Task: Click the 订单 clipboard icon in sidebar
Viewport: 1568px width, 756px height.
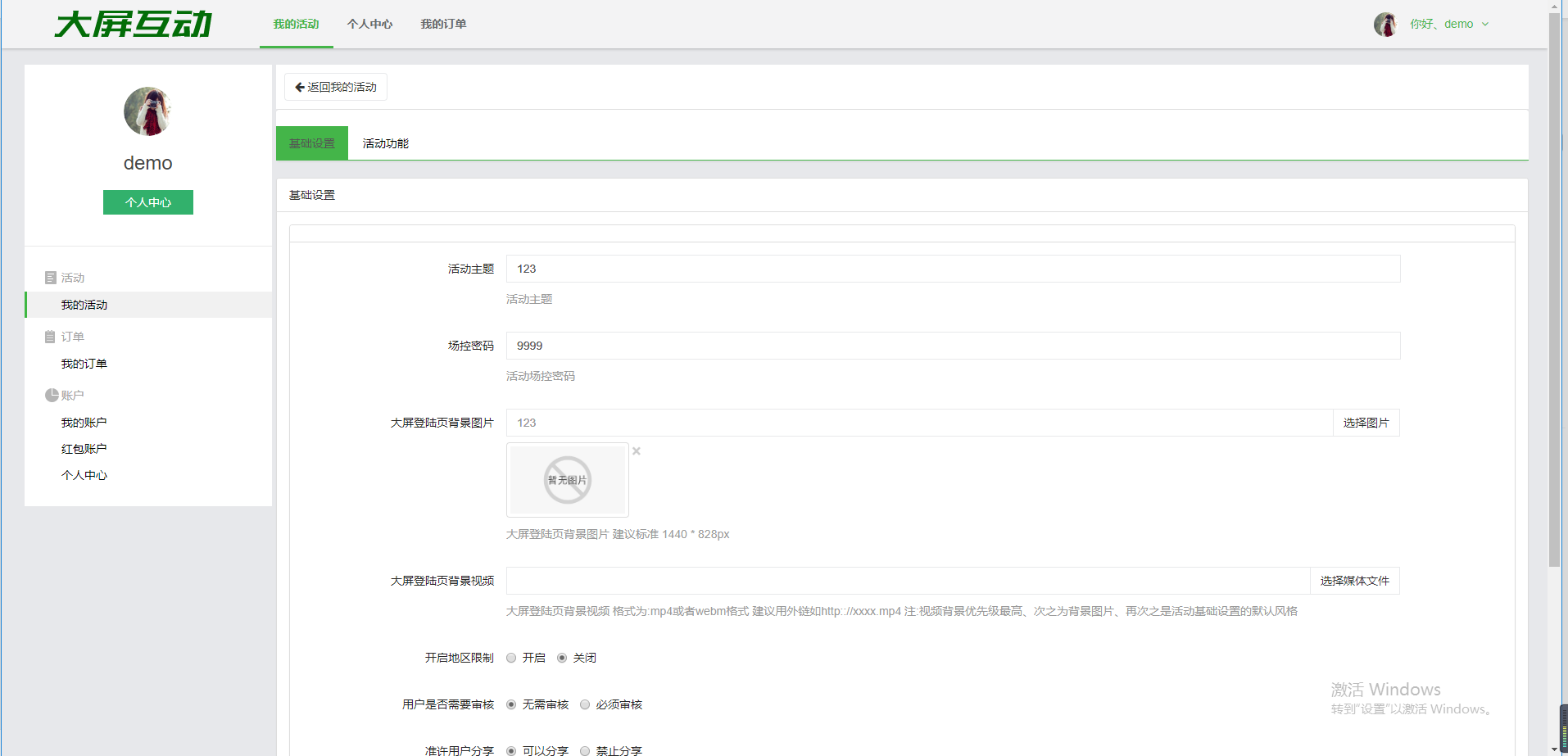Action: tap(51, 337)
